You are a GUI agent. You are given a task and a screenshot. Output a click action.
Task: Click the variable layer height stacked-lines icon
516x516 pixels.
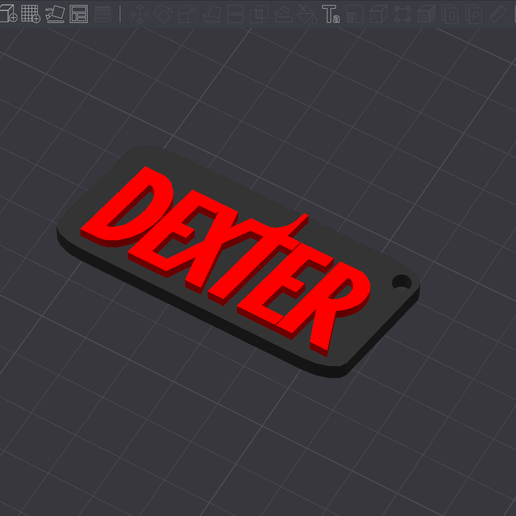click(x=103, y=14)
